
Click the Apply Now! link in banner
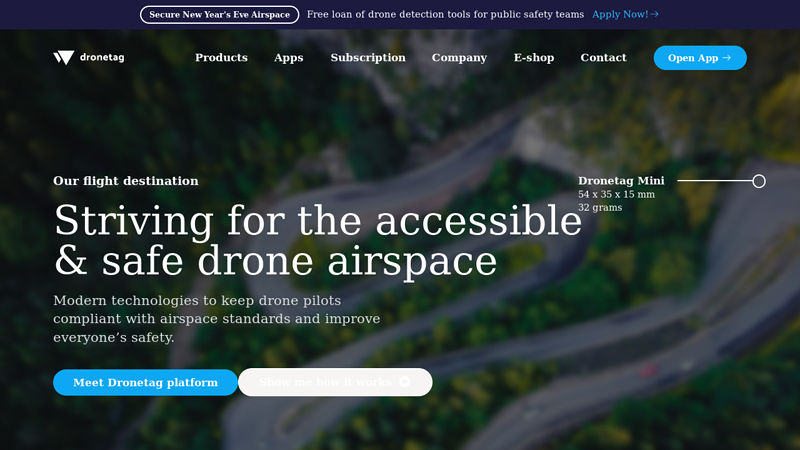[620, 15]
